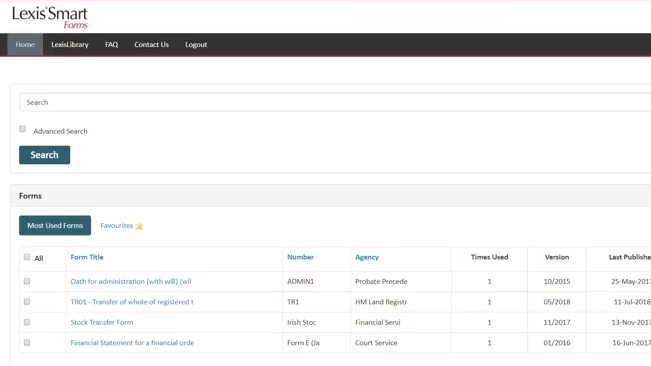Image resolution: width=651 pixels, height=366 pixels.
Task: Sort by Number column header
Action: coord(300,257)
